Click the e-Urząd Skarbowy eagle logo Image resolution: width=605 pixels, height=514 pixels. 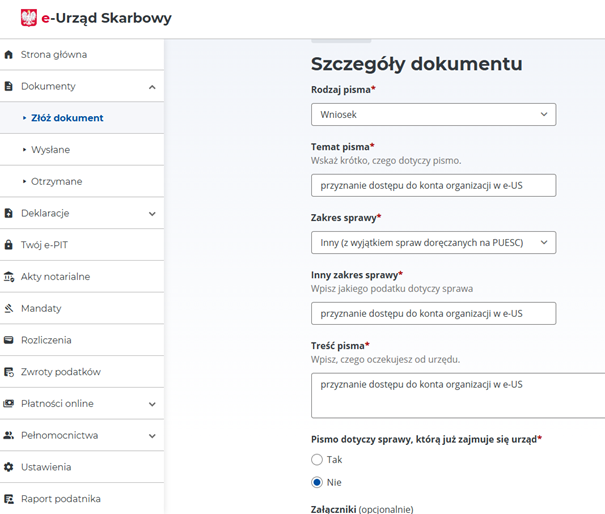(29, 18)
